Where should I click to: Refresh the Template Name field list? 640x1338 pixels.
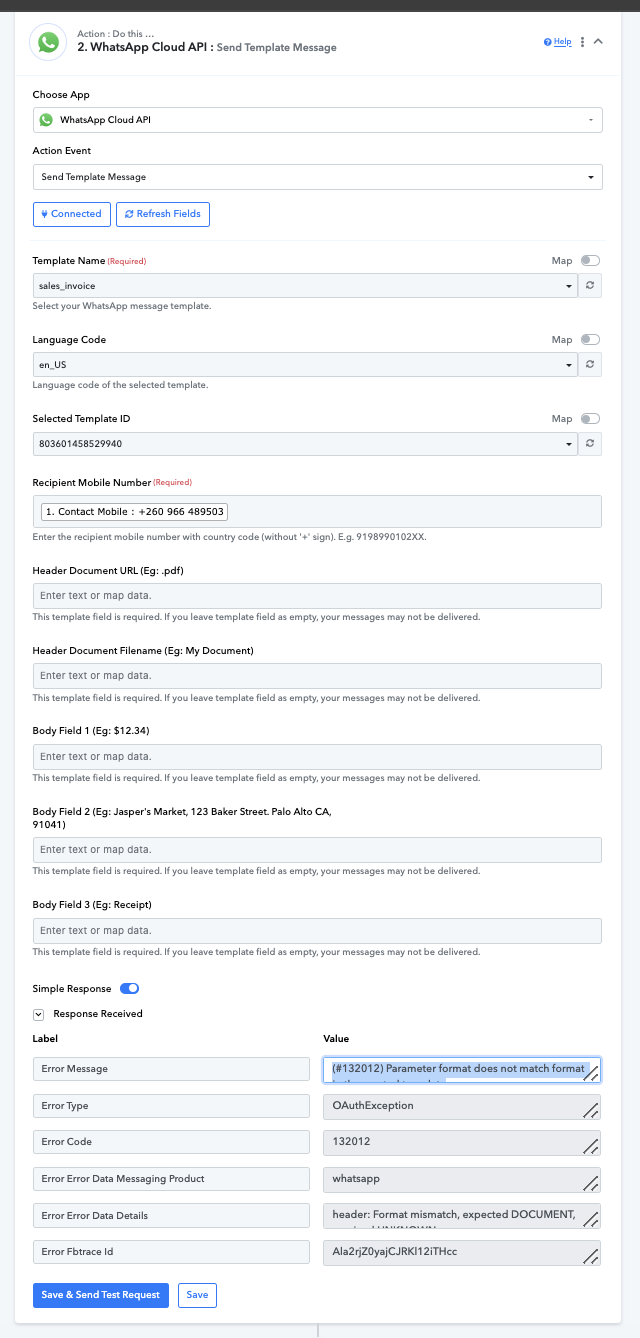[590, 286]
